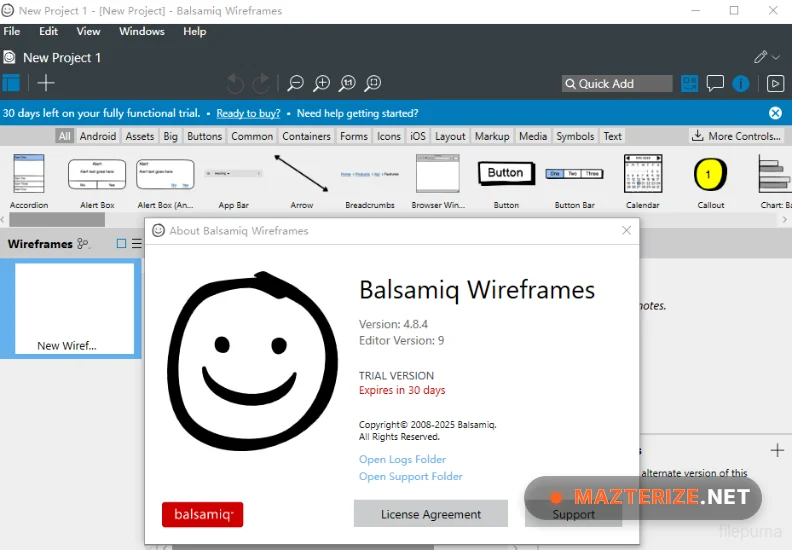Toggle the navigator panel icon
The image size is (792, 550).
(x=11, y=83)
